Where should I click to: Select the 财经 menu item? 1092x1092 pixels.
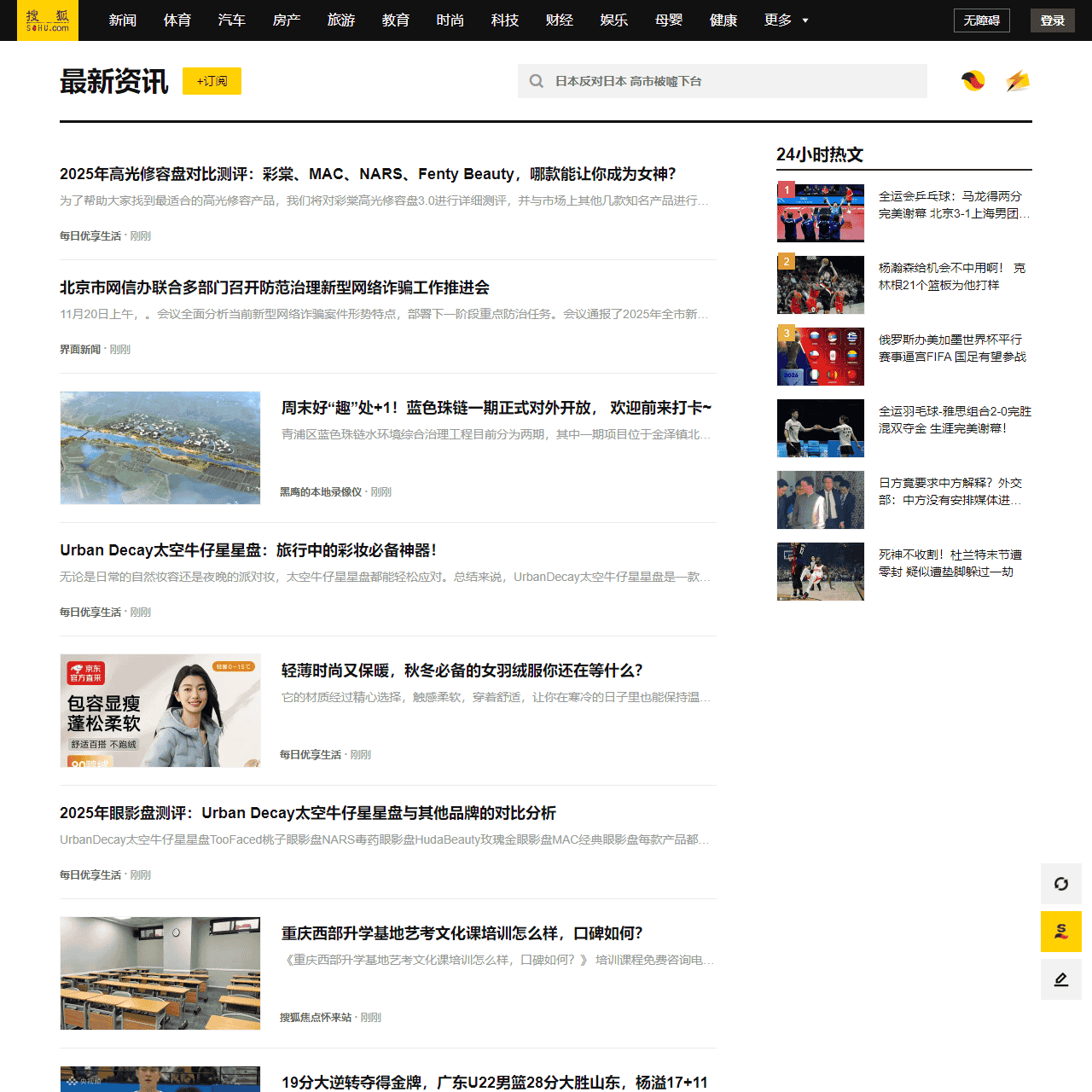coord(560,20)
